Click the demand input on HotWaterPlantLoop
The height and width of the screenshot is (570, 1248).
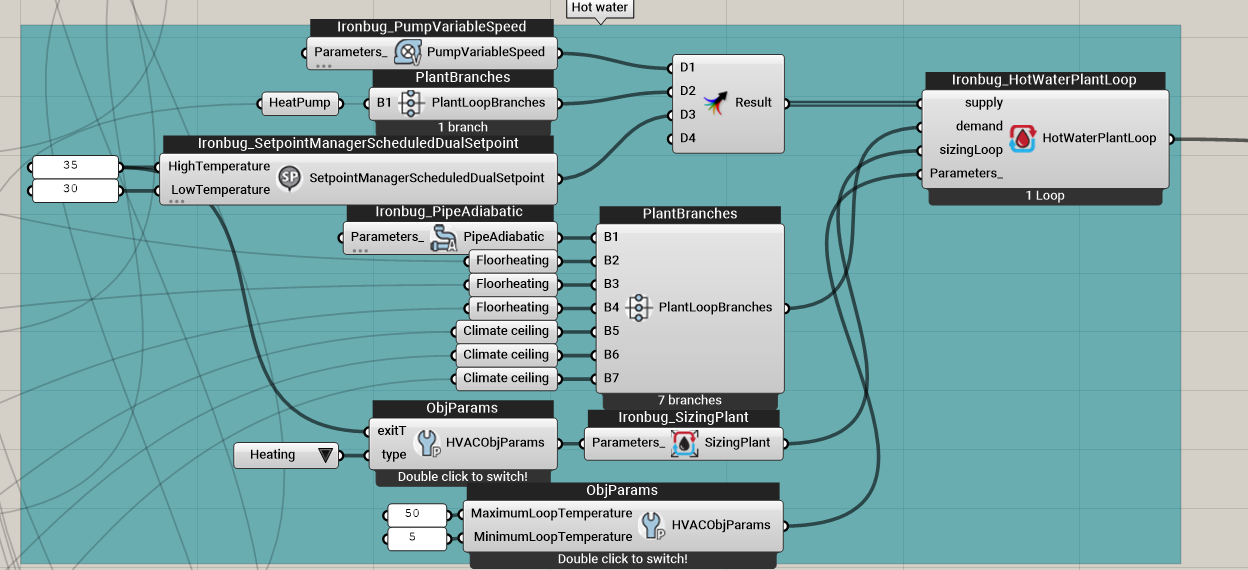pos(979,126)
